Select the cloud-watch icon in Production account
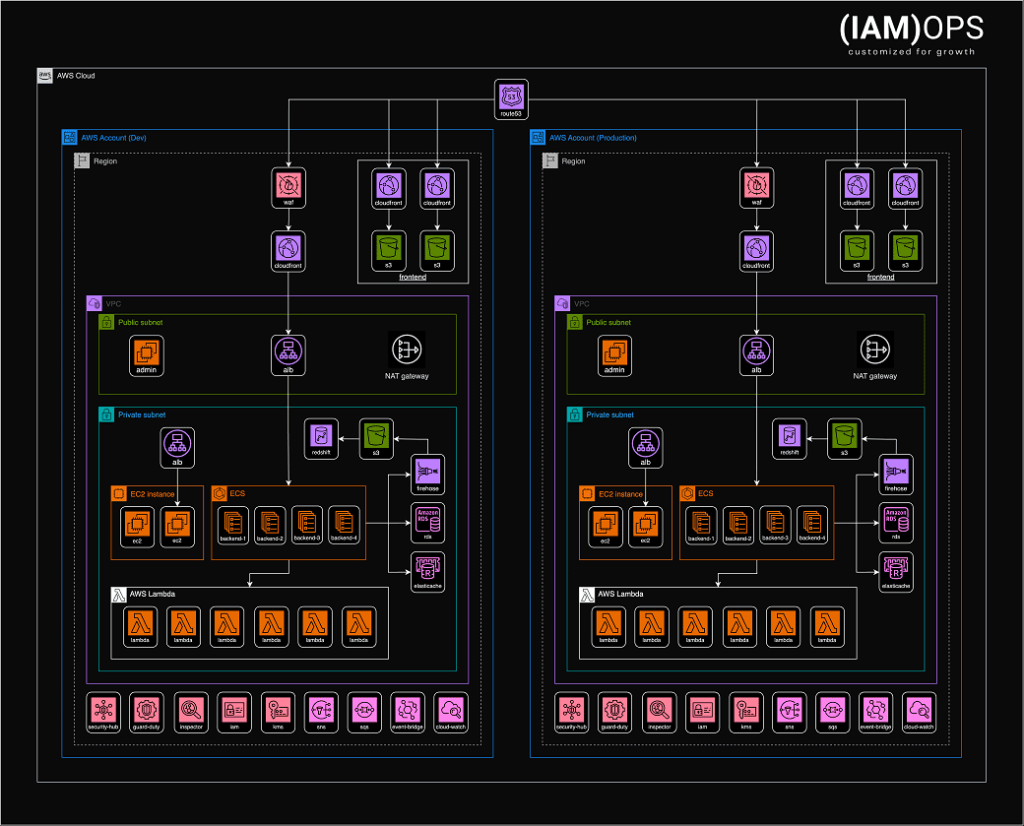The image size is (1024, 826). (x=919, y=709)
